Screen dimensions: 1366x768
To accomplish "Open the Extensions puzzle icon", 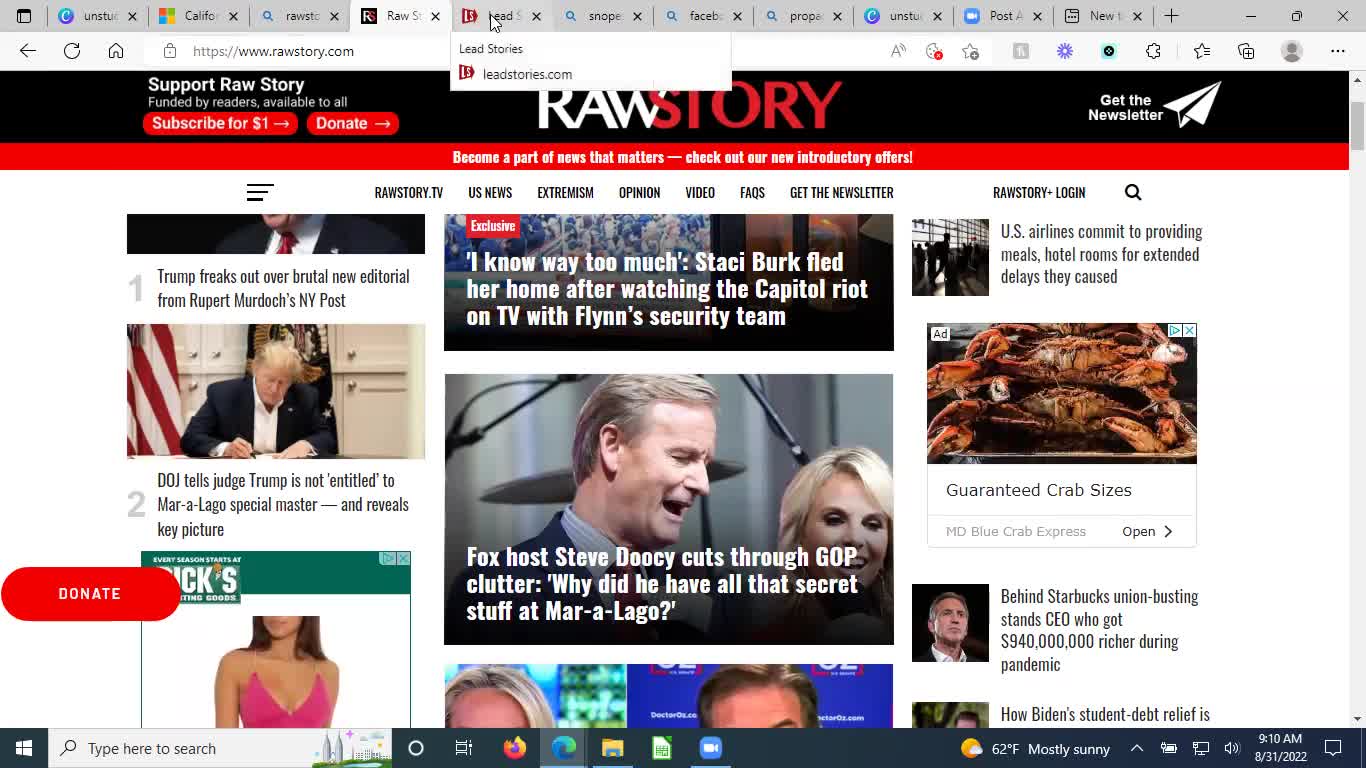I will [x=1153, y=51].
